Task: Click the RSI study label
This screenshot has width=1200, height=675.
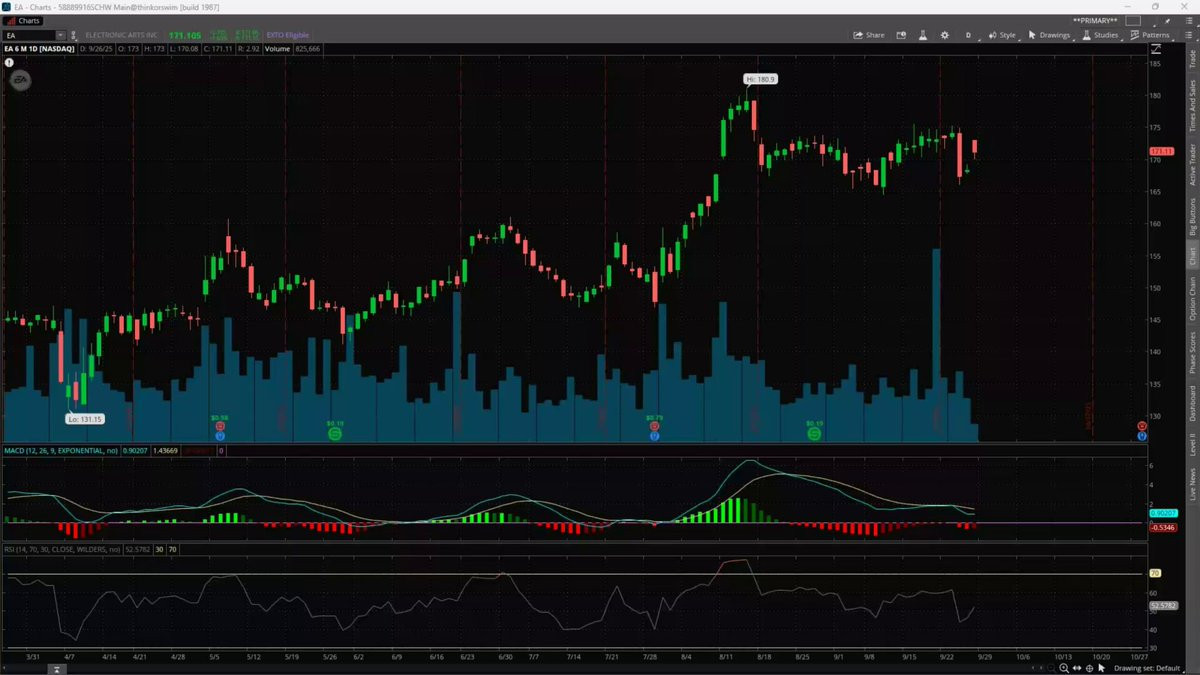Action: click(62, 549)
